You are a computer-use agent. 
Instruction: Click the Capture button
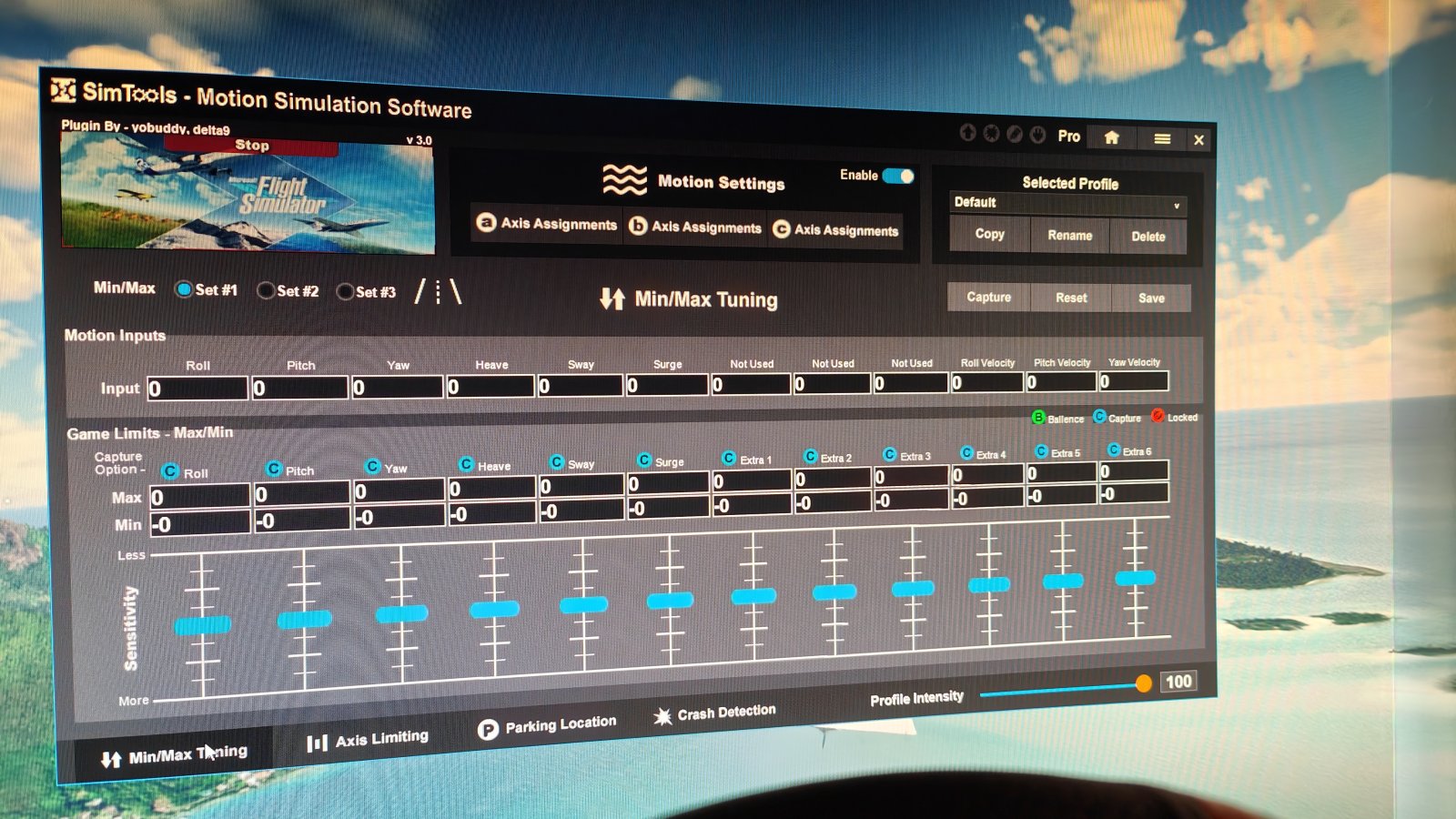(988, 297)
